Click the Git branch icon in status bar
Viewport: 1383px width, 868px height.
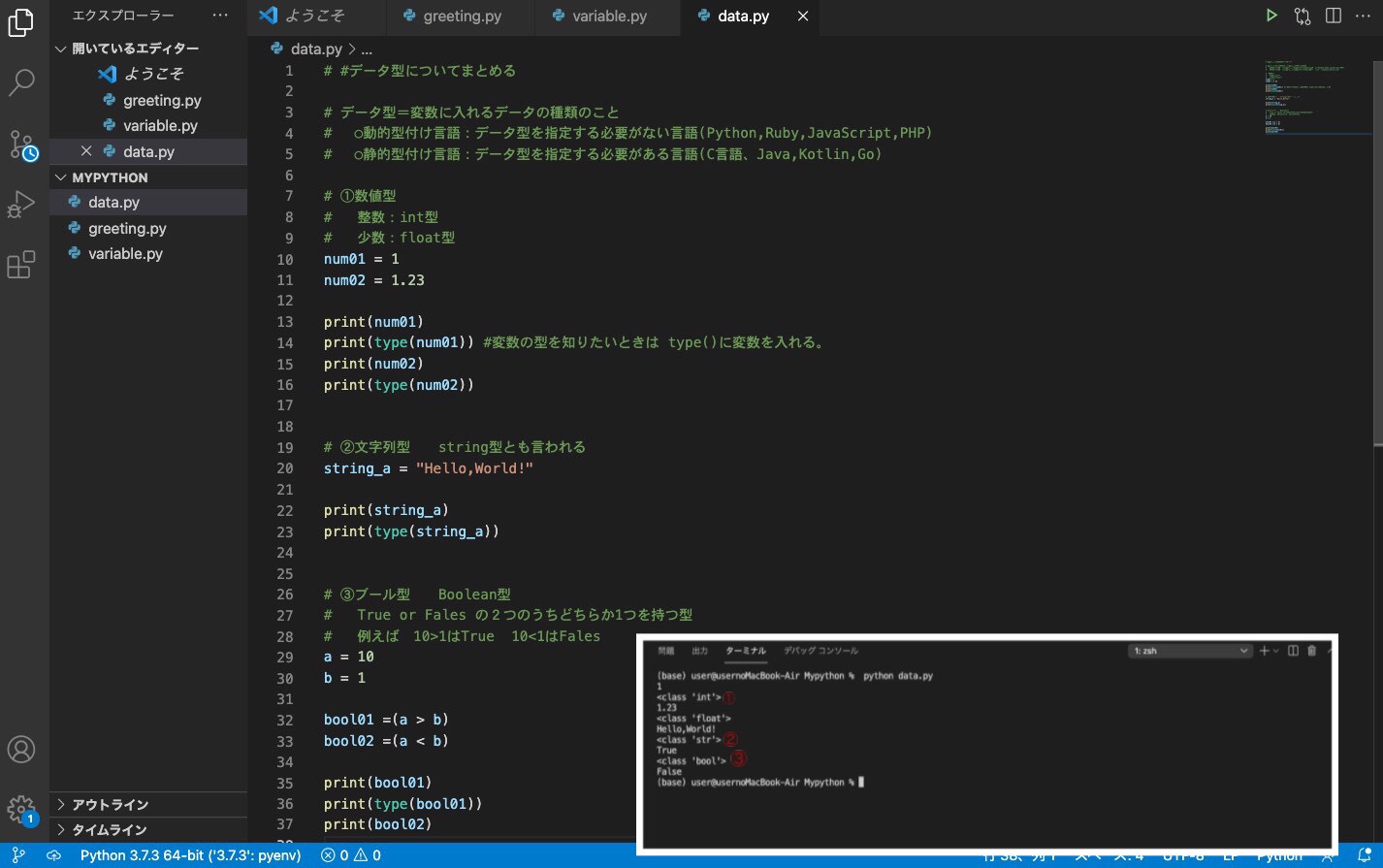click(x=18, y=855)
